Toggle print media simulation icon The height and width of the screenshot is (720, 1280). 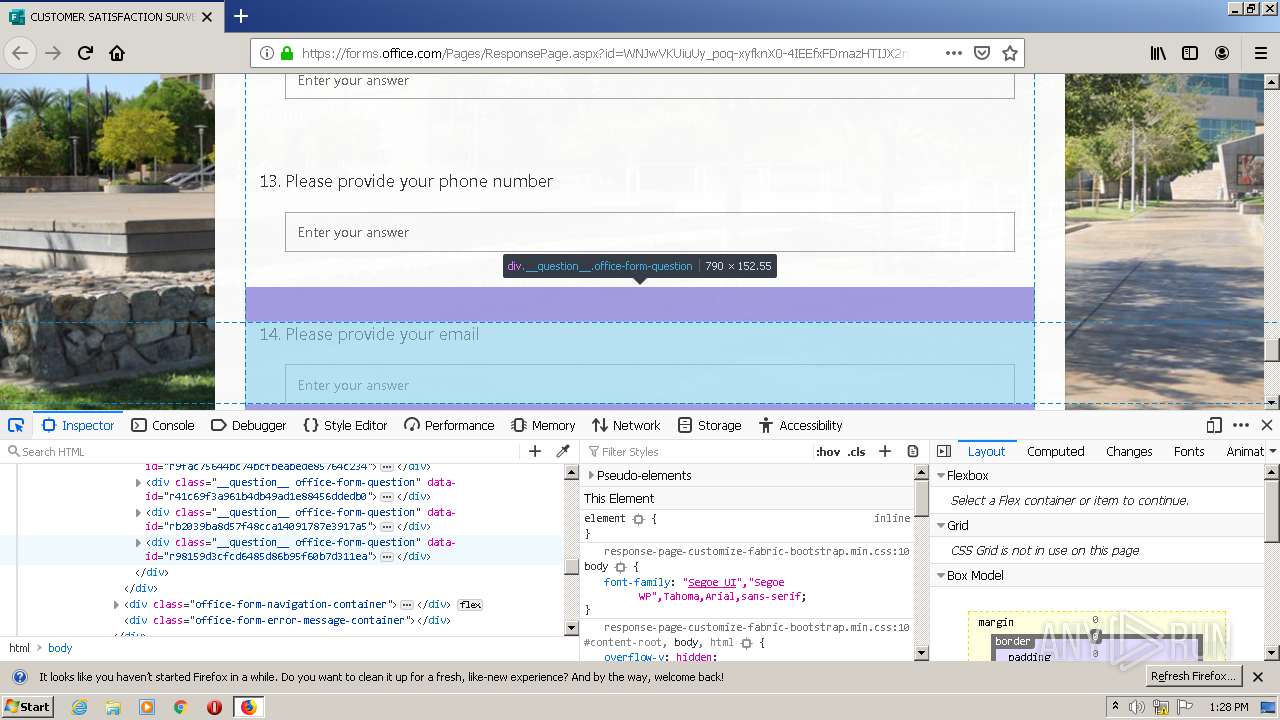point(913,451)
